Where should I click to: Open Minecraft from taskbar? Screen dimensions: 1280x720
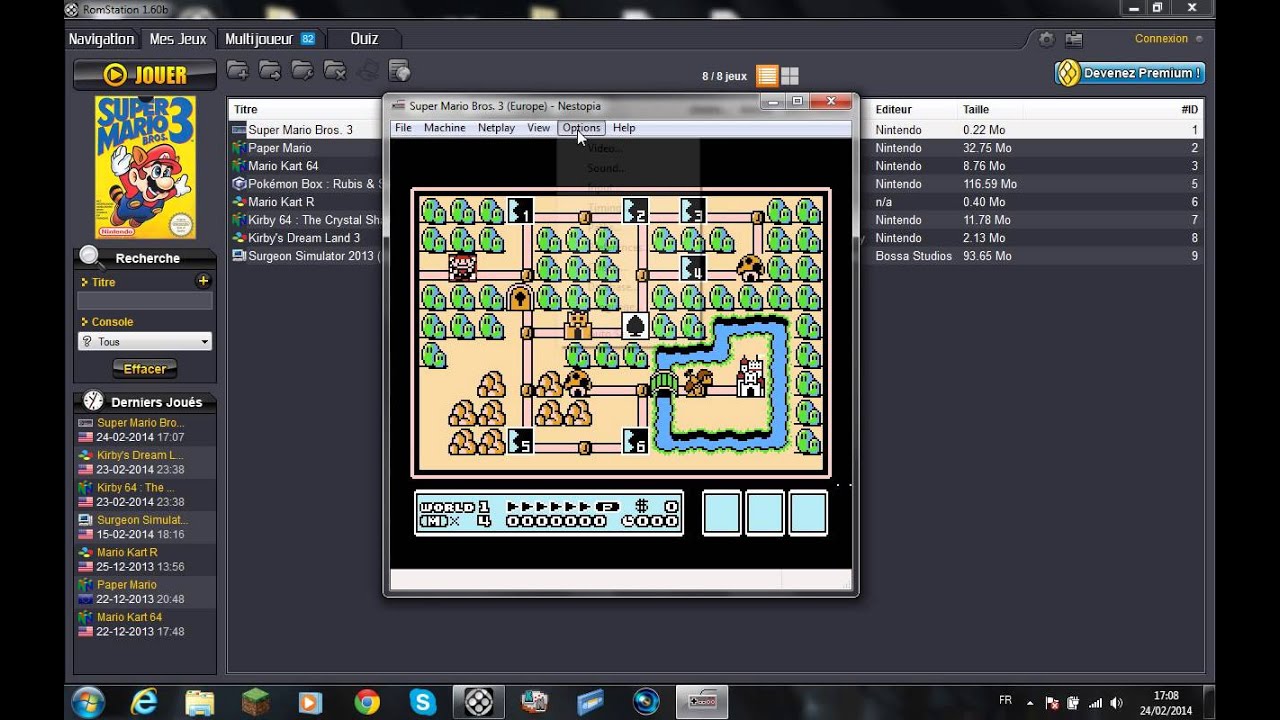[256, 701]
